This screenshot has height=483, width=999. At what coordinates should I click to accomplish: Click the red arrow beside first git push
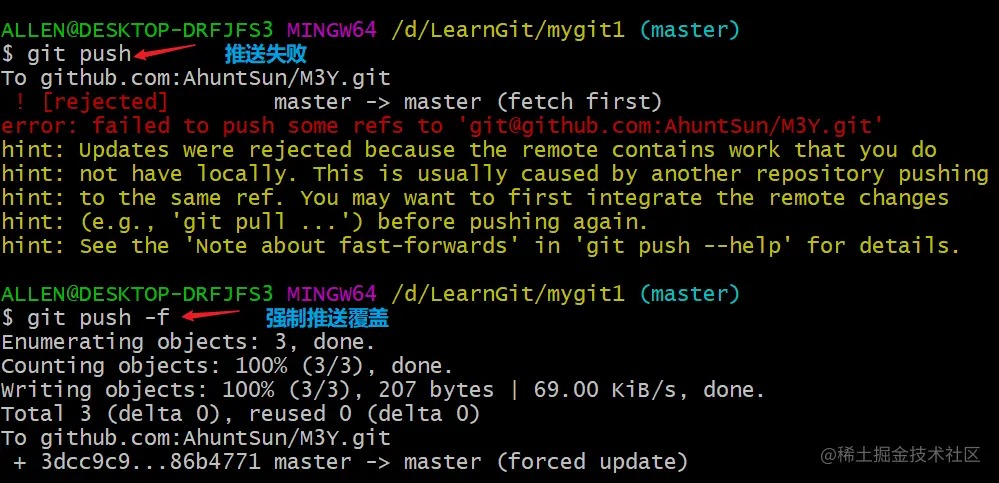(165, 52)
